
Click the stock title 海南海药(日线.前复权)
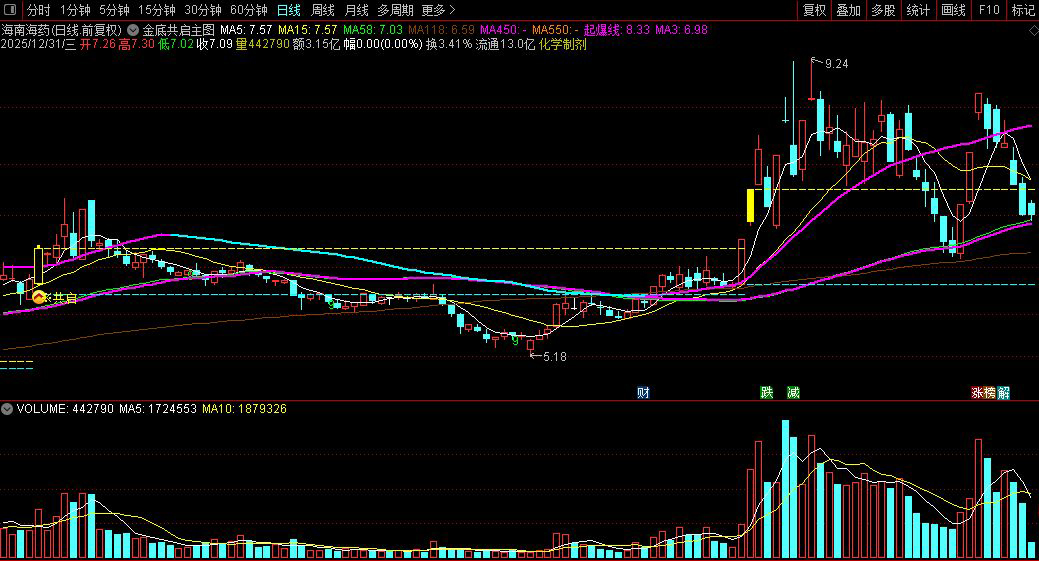tap(62, 30)
